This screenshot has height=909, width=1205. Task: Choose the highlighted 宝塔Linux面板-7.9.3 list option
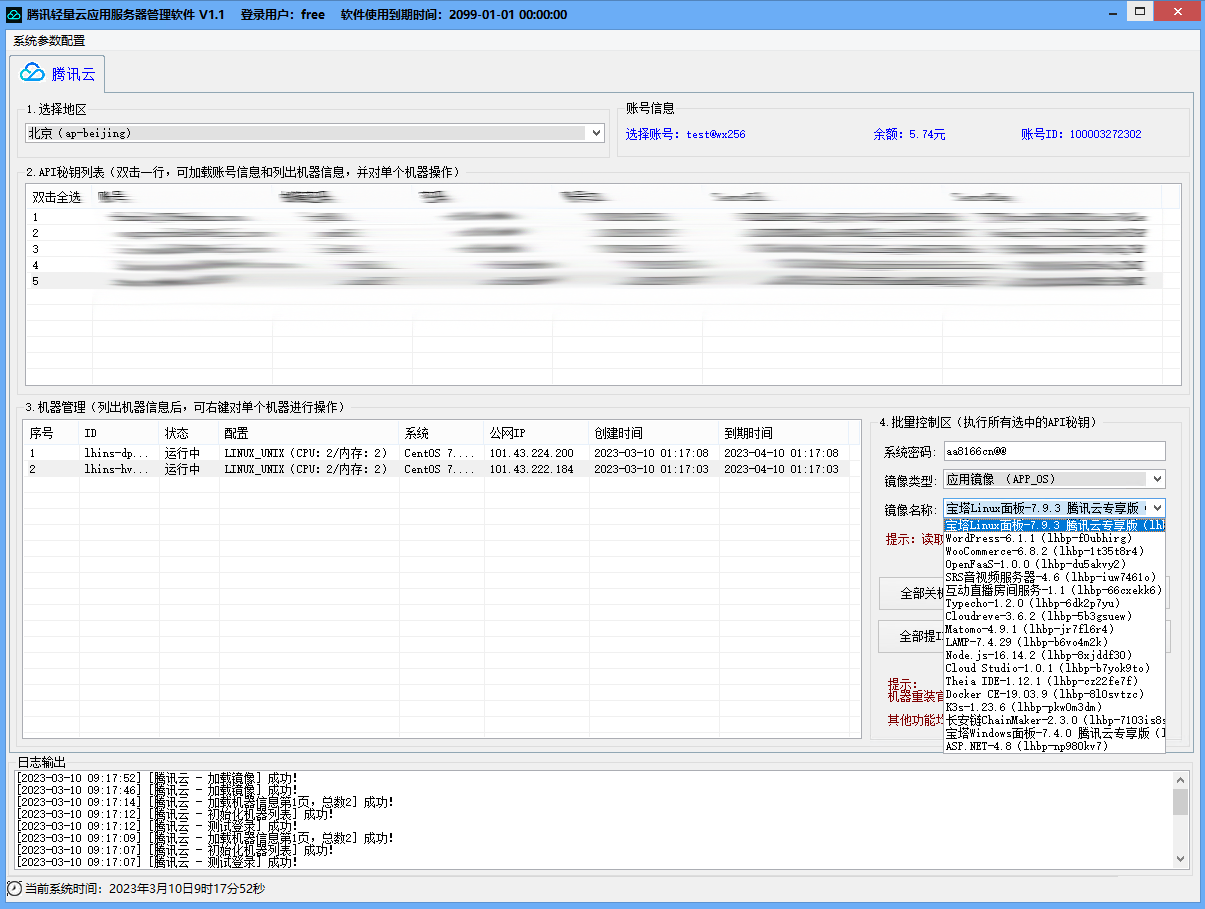click(1054, 525)
